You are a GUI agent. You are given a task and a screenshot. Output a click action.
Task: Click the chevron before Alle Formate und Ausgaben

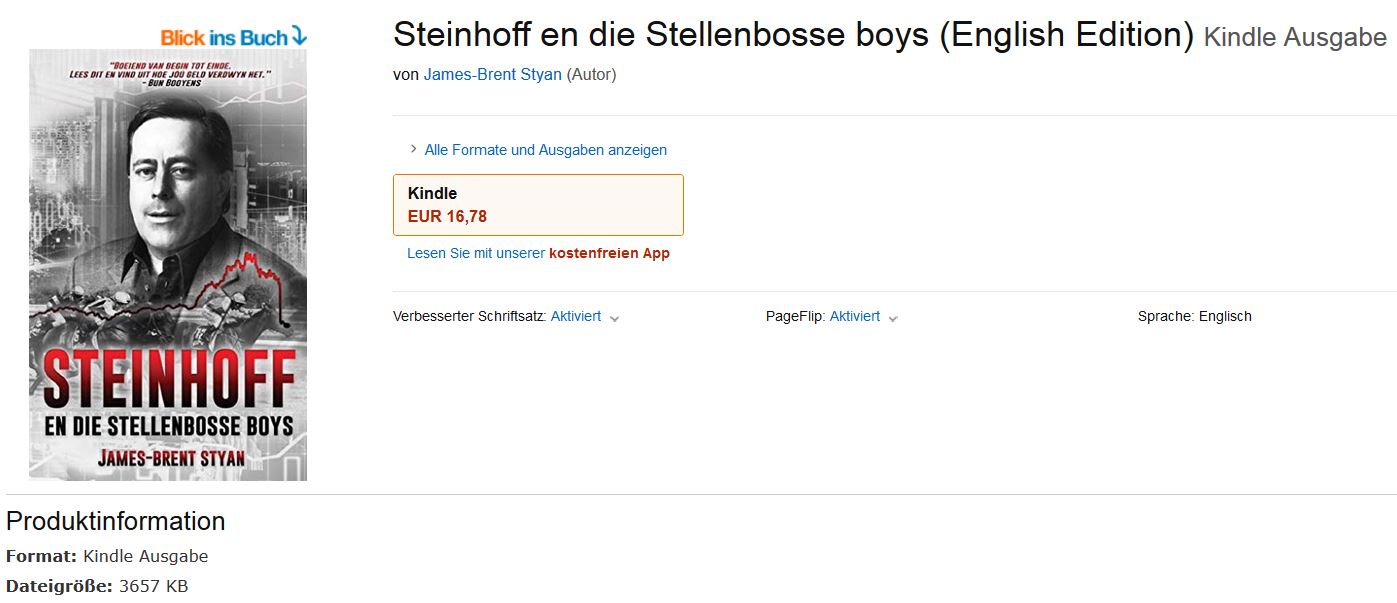coord(414,149)
